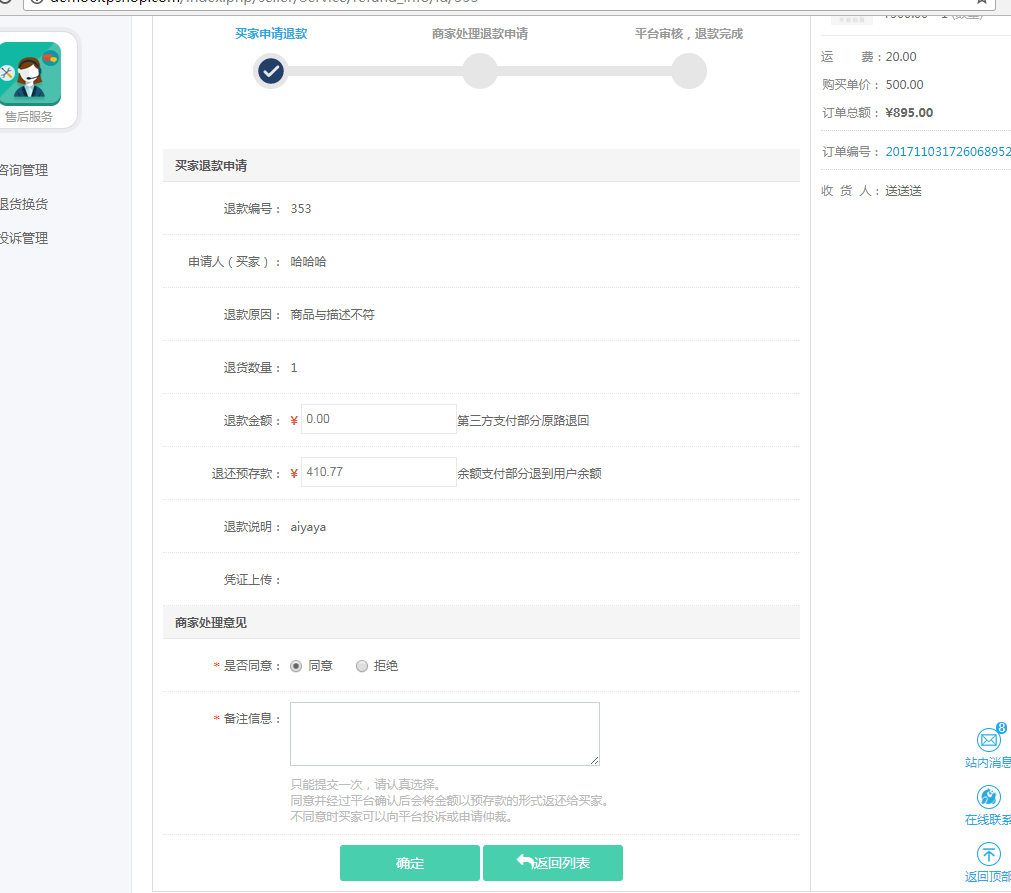This screenshot has width=1011, height=893.
Task: Click the 售后服务 customer service icon
Action: [x=30, y=74]
